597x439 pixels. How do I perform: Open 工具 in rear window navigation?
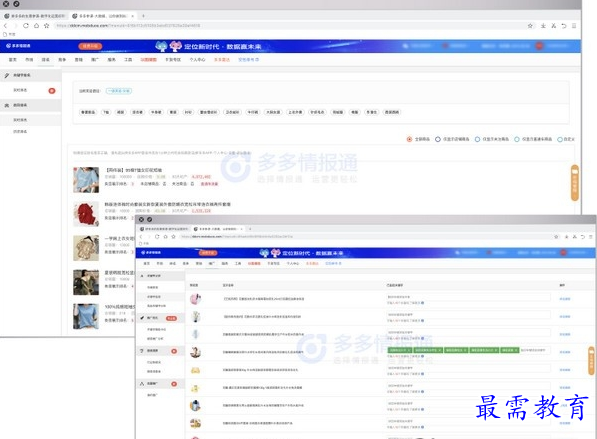pos(128,60)
